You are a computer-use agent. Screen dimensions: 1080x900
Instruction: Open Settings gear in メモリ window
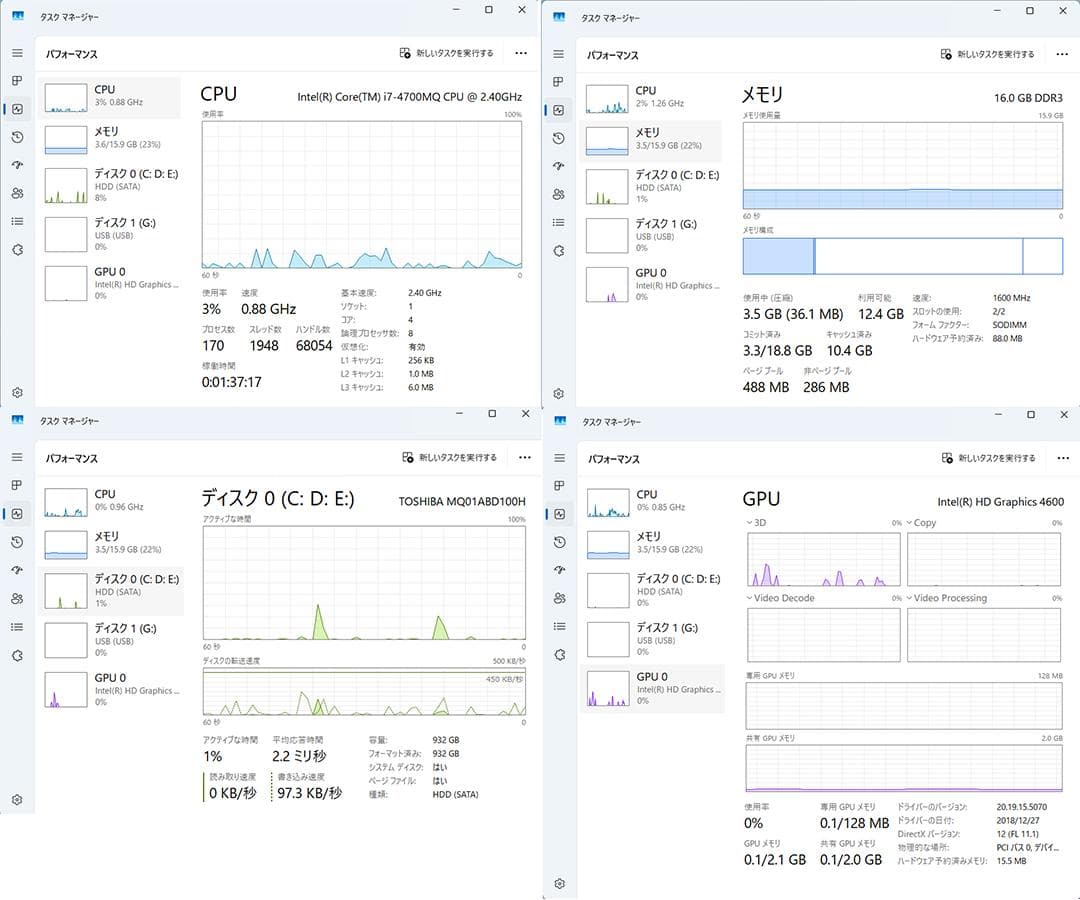(559, 394)
